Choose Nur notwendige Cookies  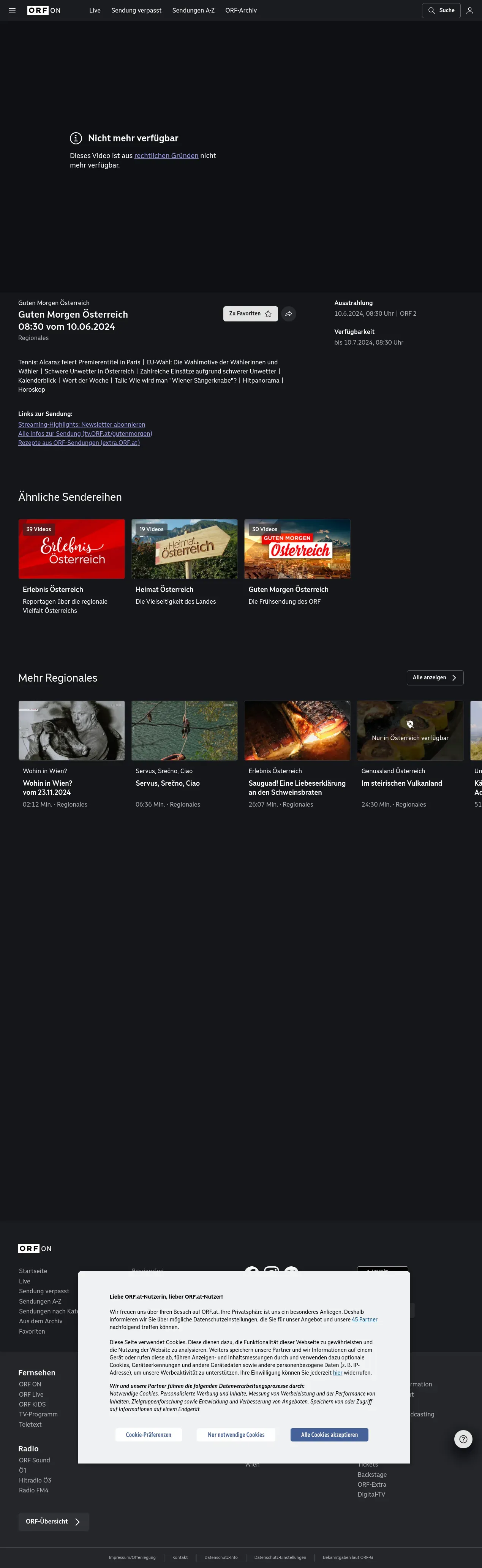click(x=236, y=1435)
